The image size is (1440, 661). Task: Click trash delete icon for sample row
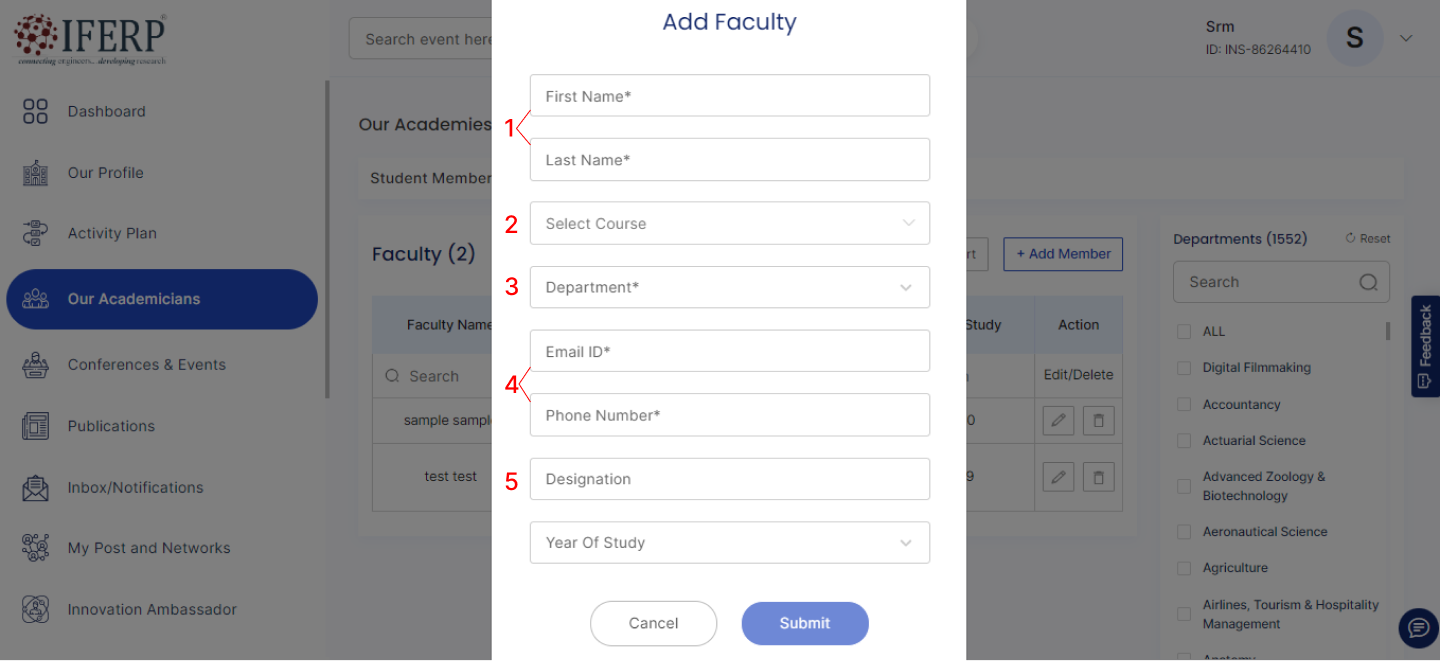(x=1098, y=421)
